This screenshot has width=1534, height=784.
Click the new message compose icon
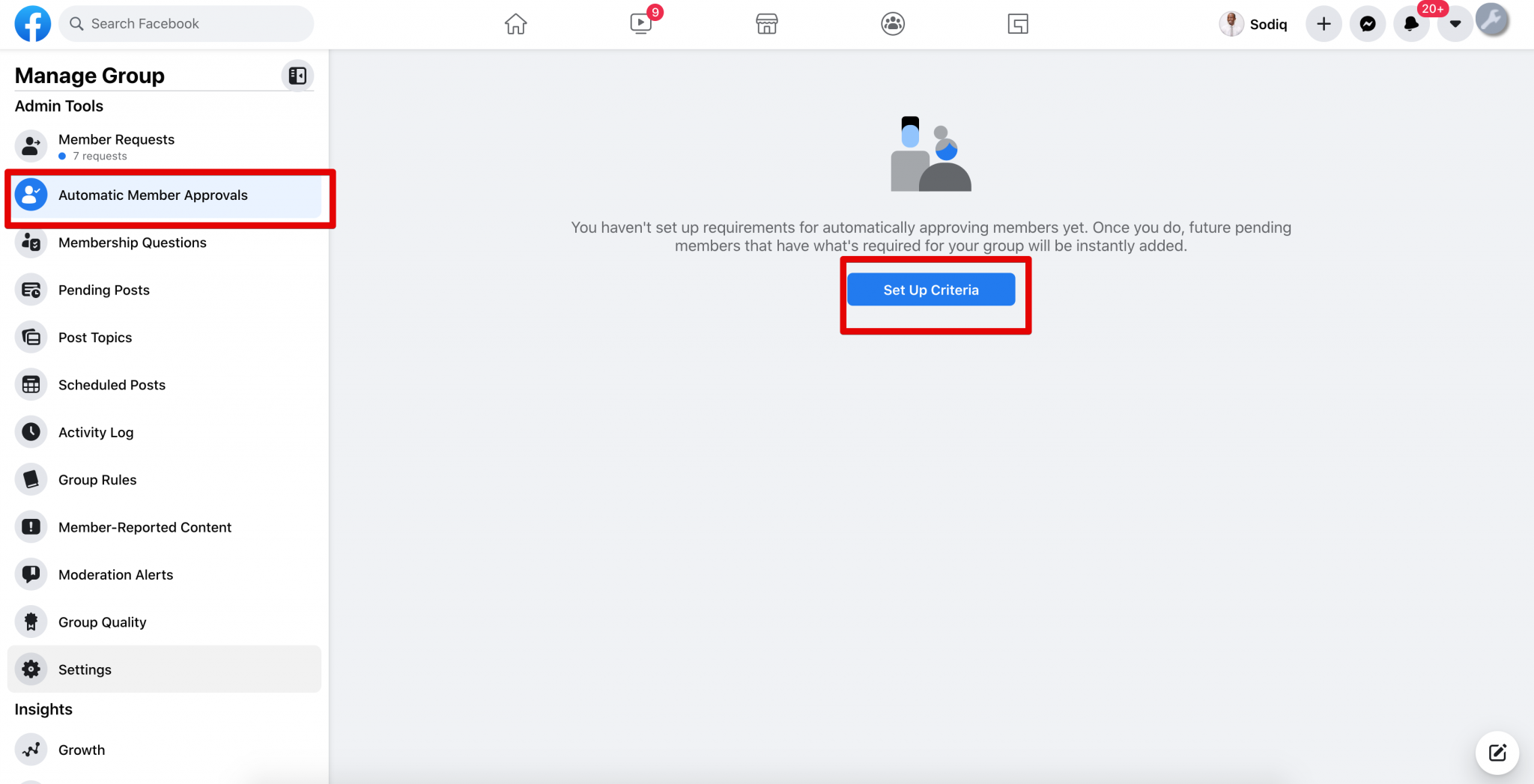[1497, 753]
